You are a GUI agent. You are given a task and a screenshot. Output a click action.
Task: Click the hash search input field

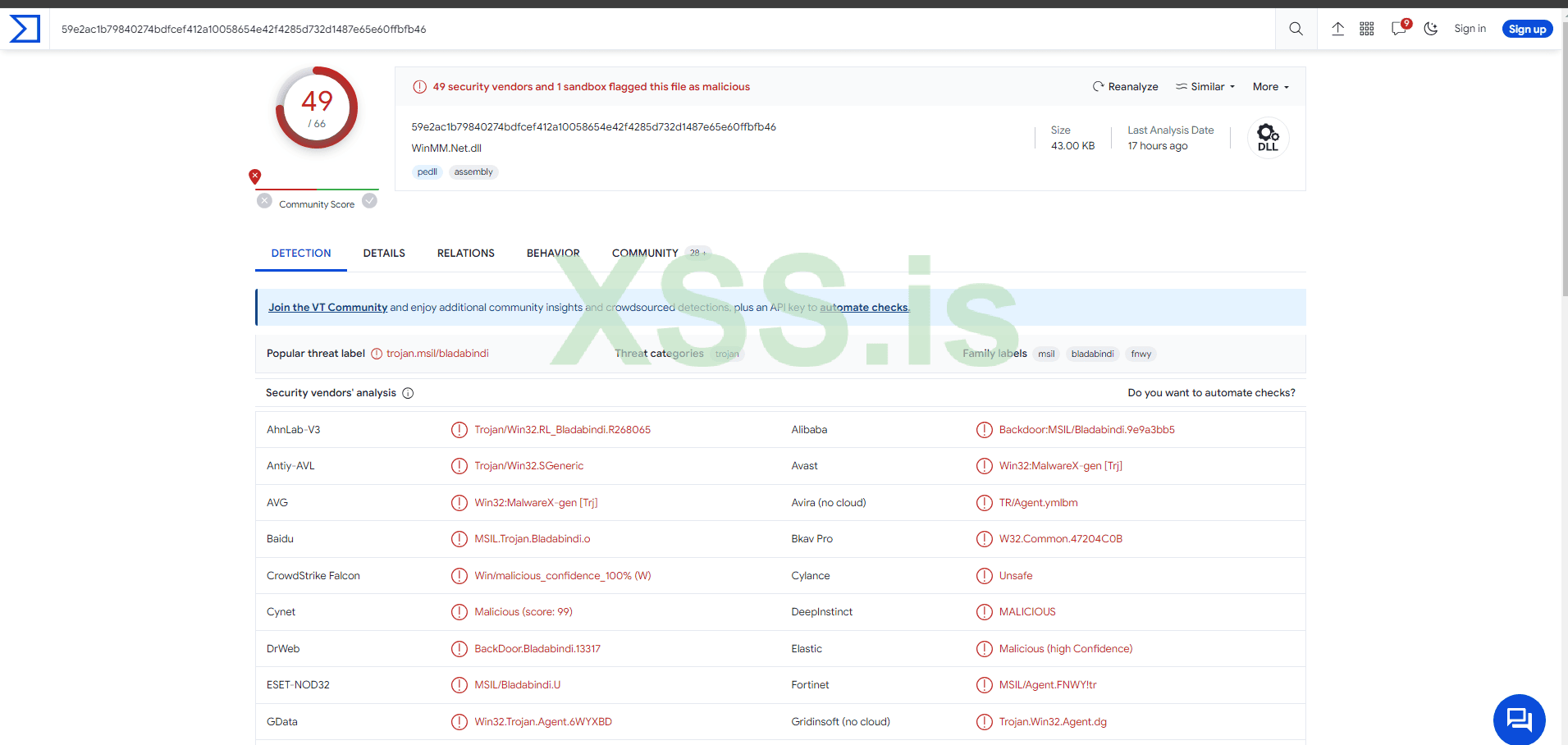(x=662, y=29)
